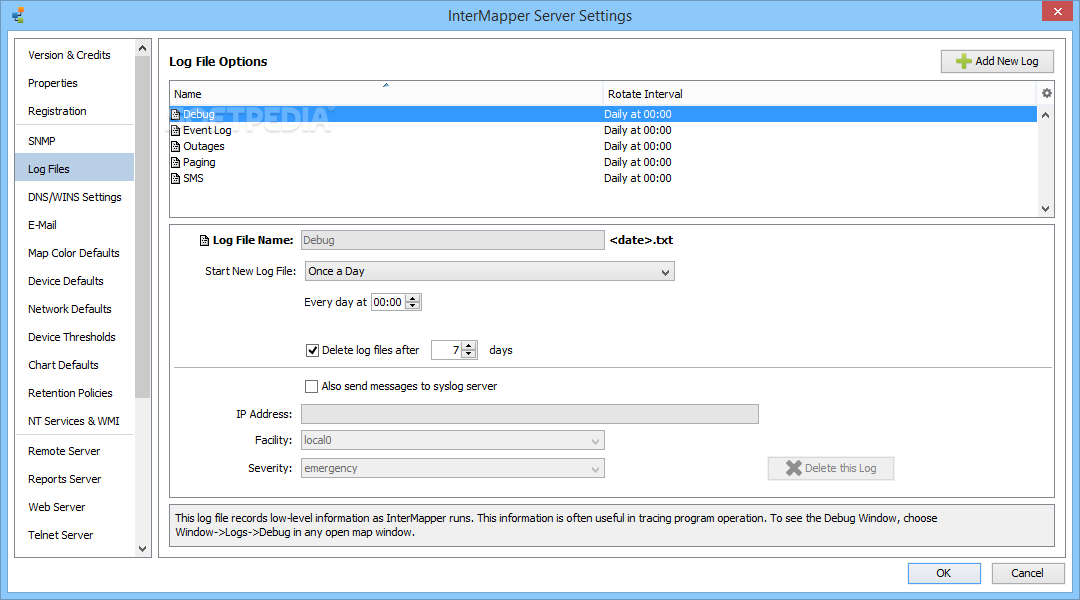Sort by Rotate Interval column header
Viewport: 1080px width, 600px height.
pyautogui.click(x=820, y=94)
